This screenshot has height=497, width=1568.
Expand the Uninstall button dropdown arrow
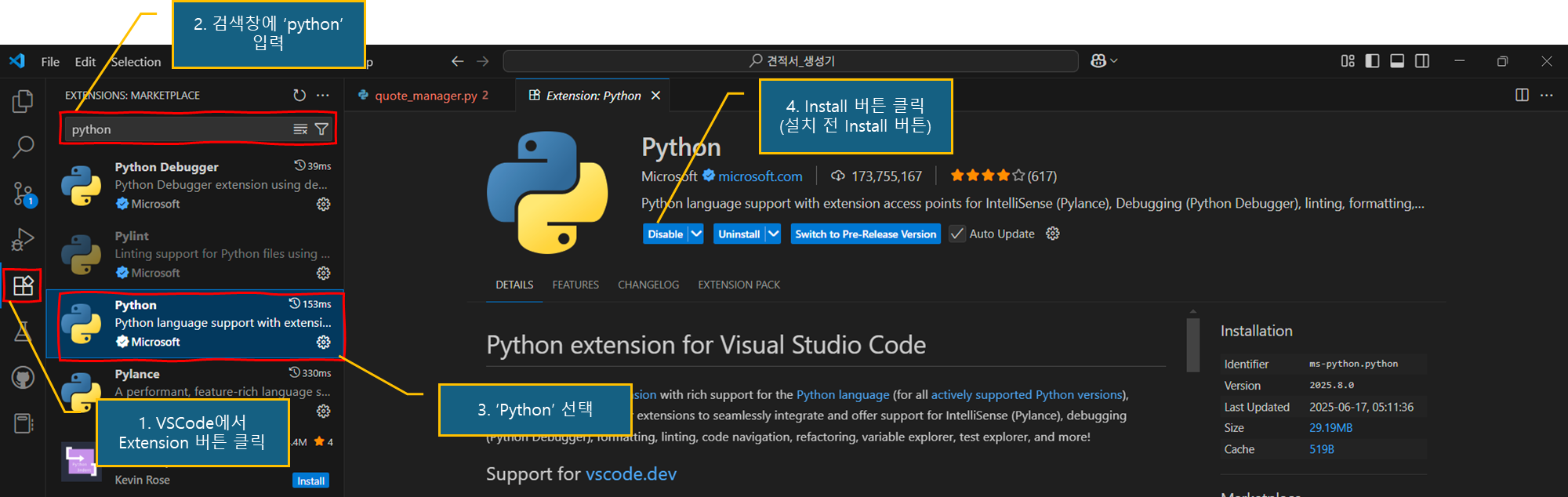773,234
